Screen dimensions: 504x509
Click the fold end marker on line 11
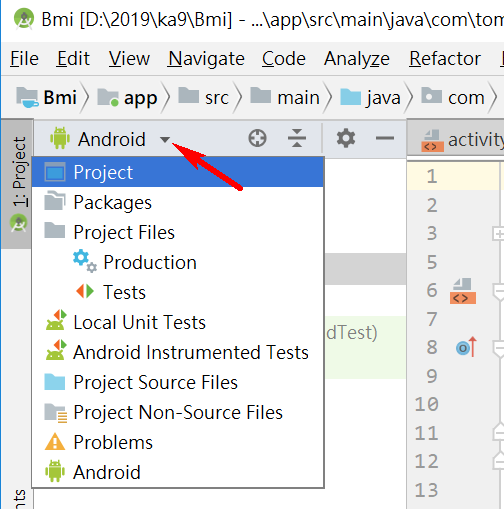[x=498, y=433]
